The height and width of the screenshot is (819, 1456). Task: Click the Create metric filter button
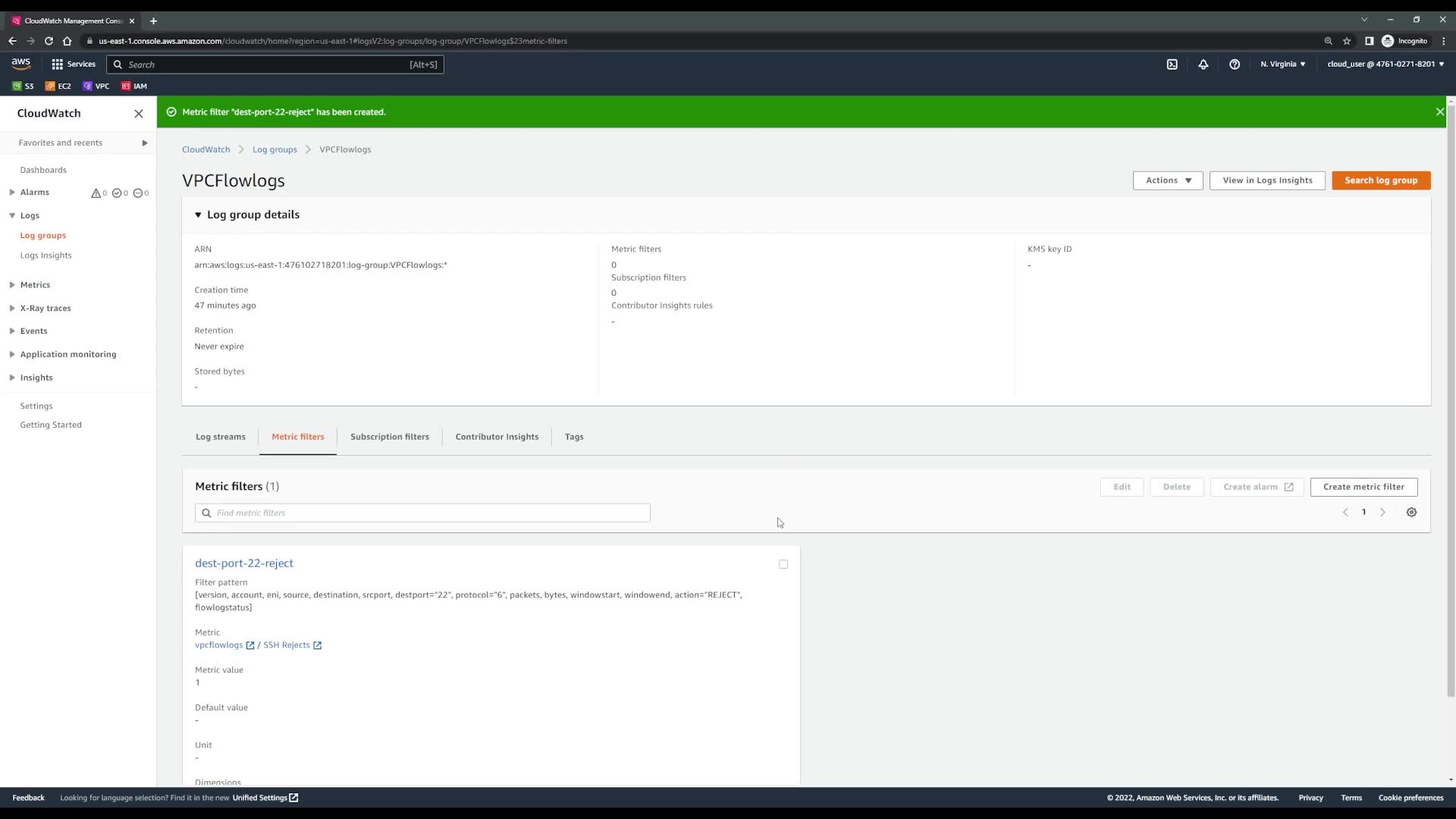[x=1363, y=487]
